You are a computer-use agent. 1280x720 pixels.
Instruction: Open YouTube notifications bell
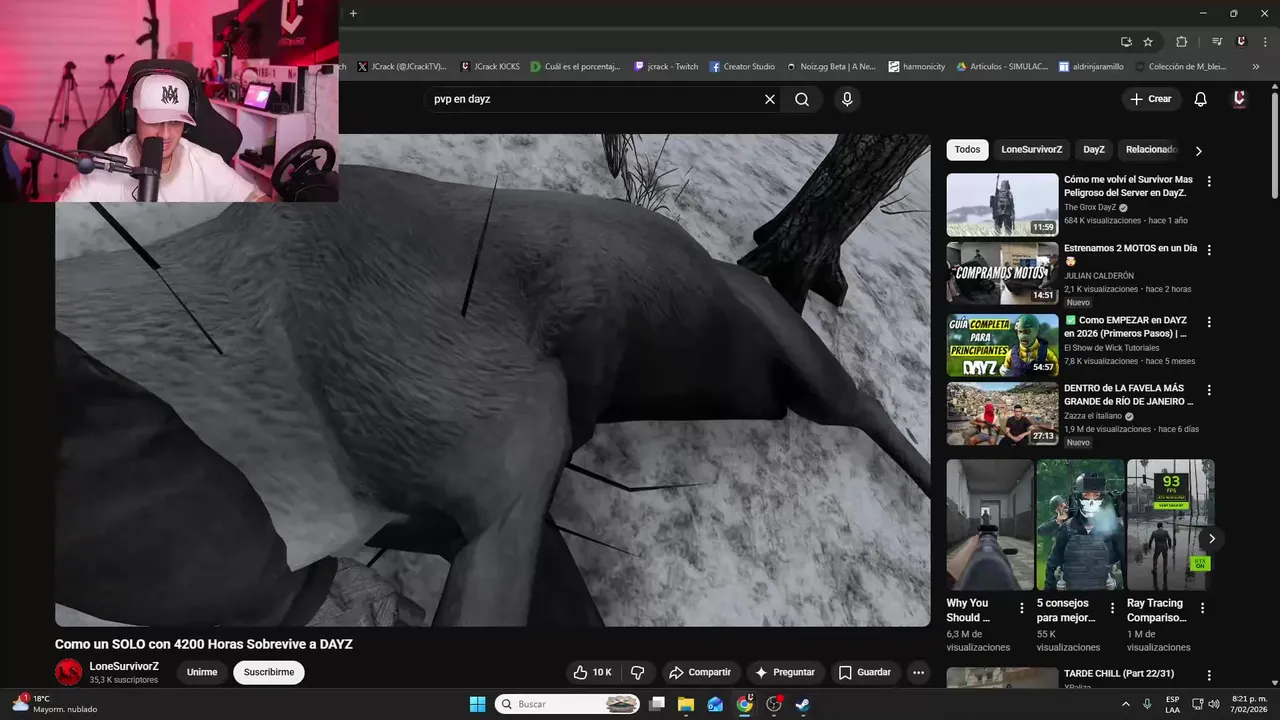[x=1201, y=99]
